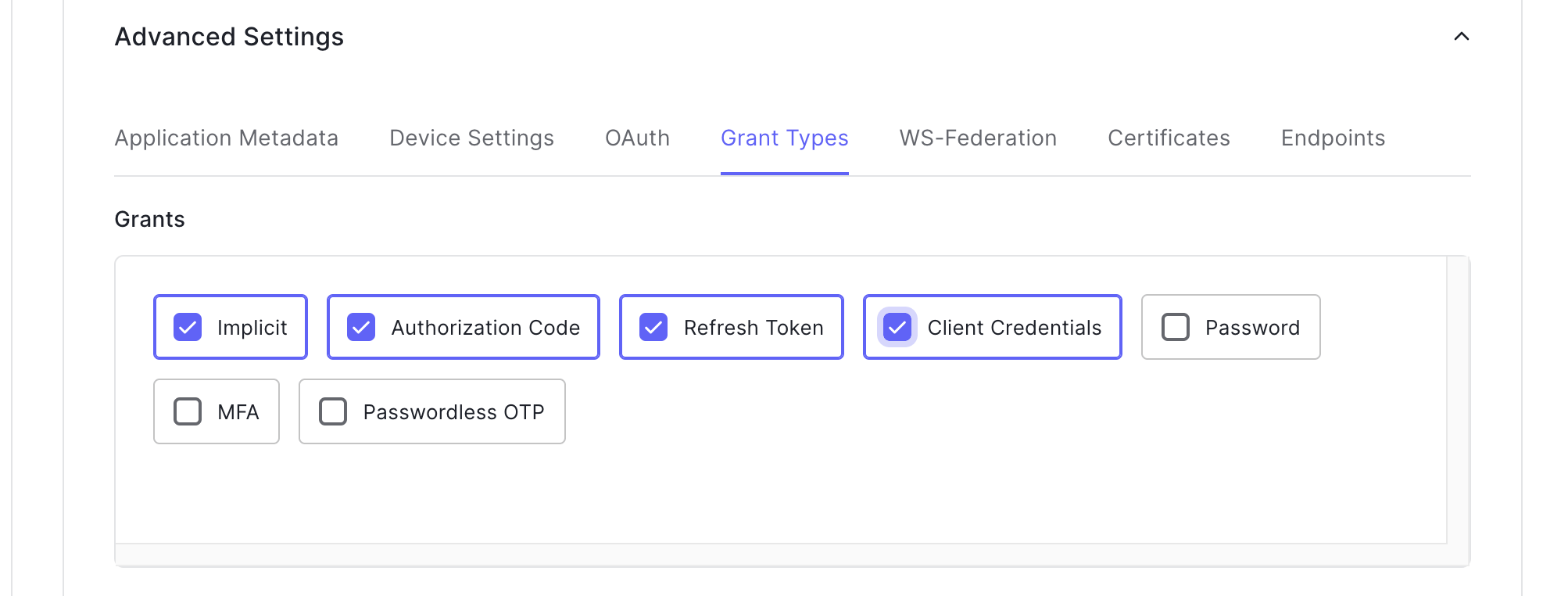Enable the Passwordless OTP checkbox
This screenshot has height=596, width=1568.
point(333,411)
